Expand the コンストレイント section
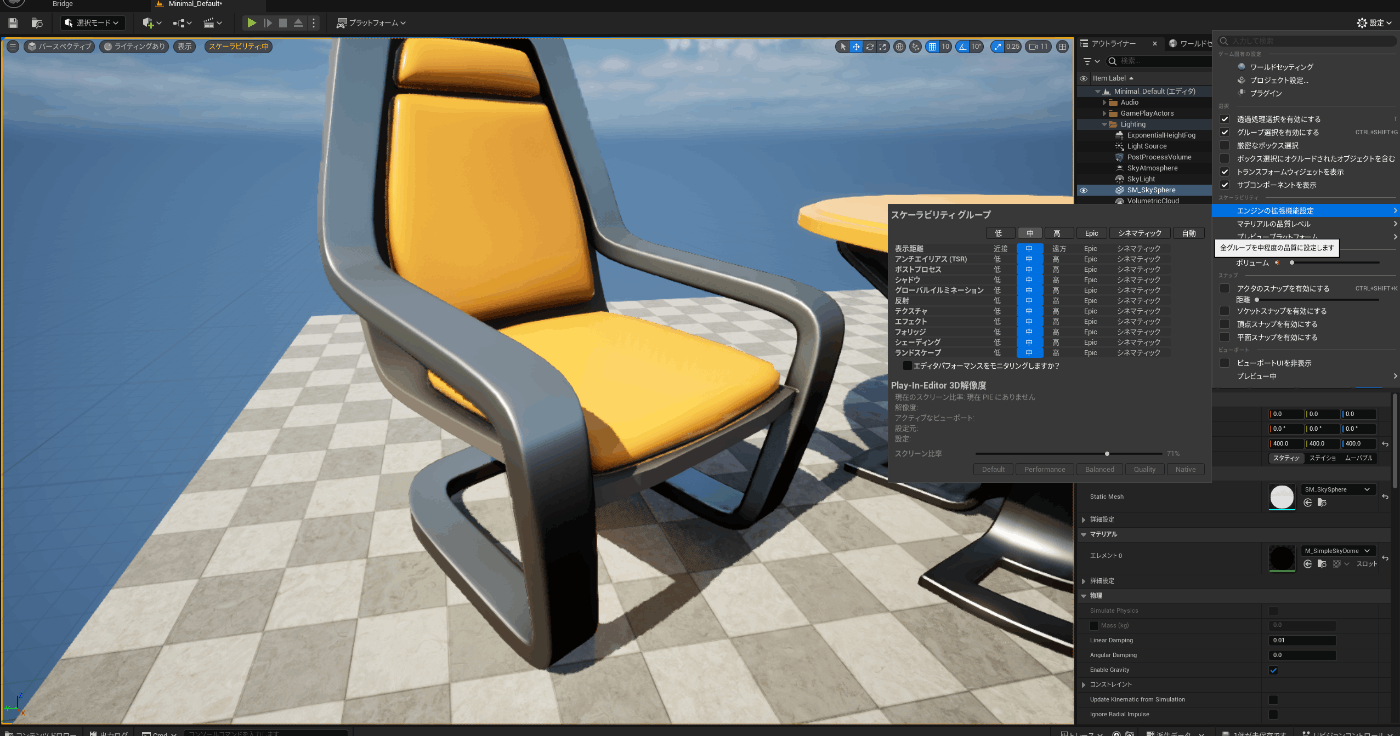Image resolution: width=1400 pixels, height=736 pixels. click(x=1085, y=684)
